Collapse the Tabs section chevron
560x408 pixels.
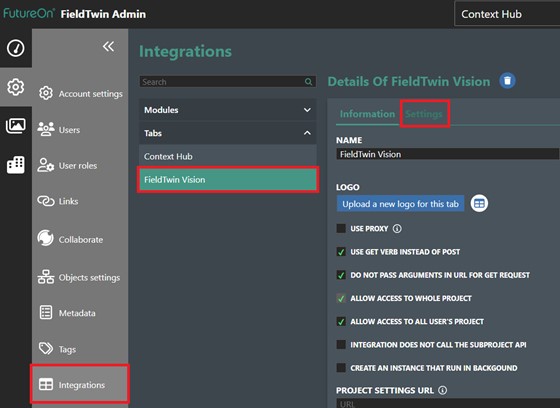[307, 133]
